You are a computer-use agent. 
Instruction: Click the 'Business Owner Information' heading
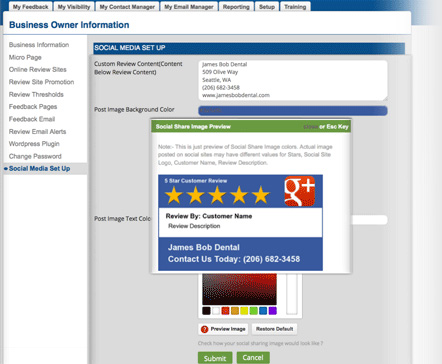(x=69, y=25)
